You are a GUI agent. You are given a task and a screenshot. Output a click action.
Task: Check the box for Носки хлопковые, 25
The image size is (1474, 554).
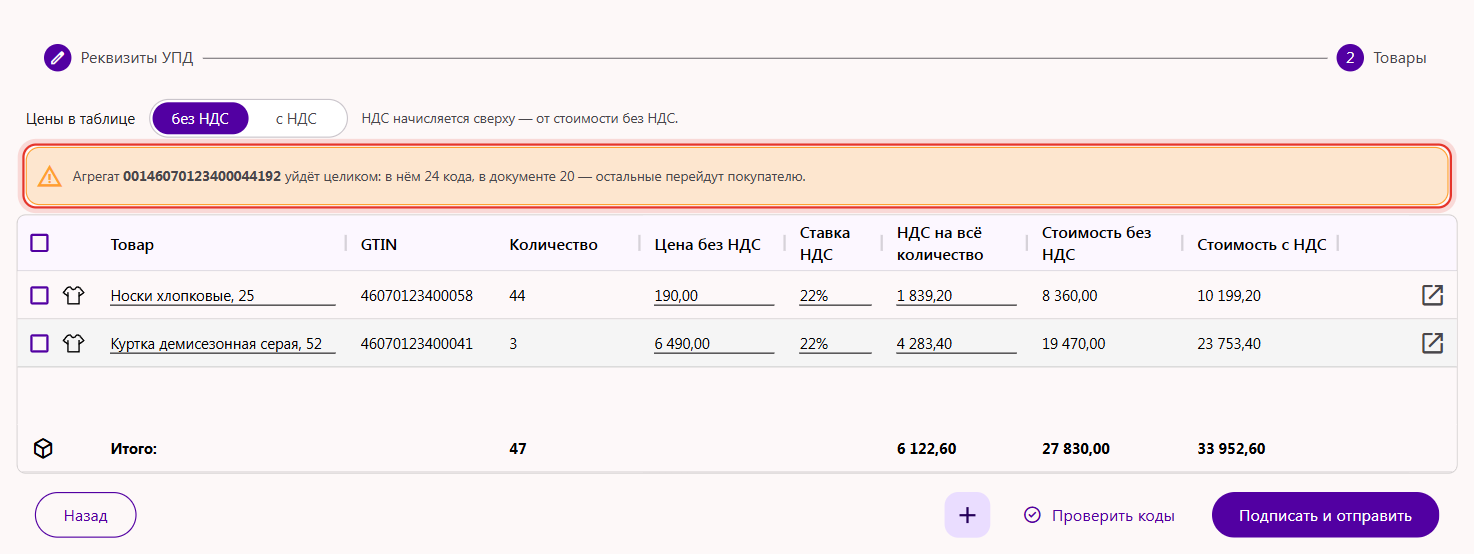tap(39, 295)
